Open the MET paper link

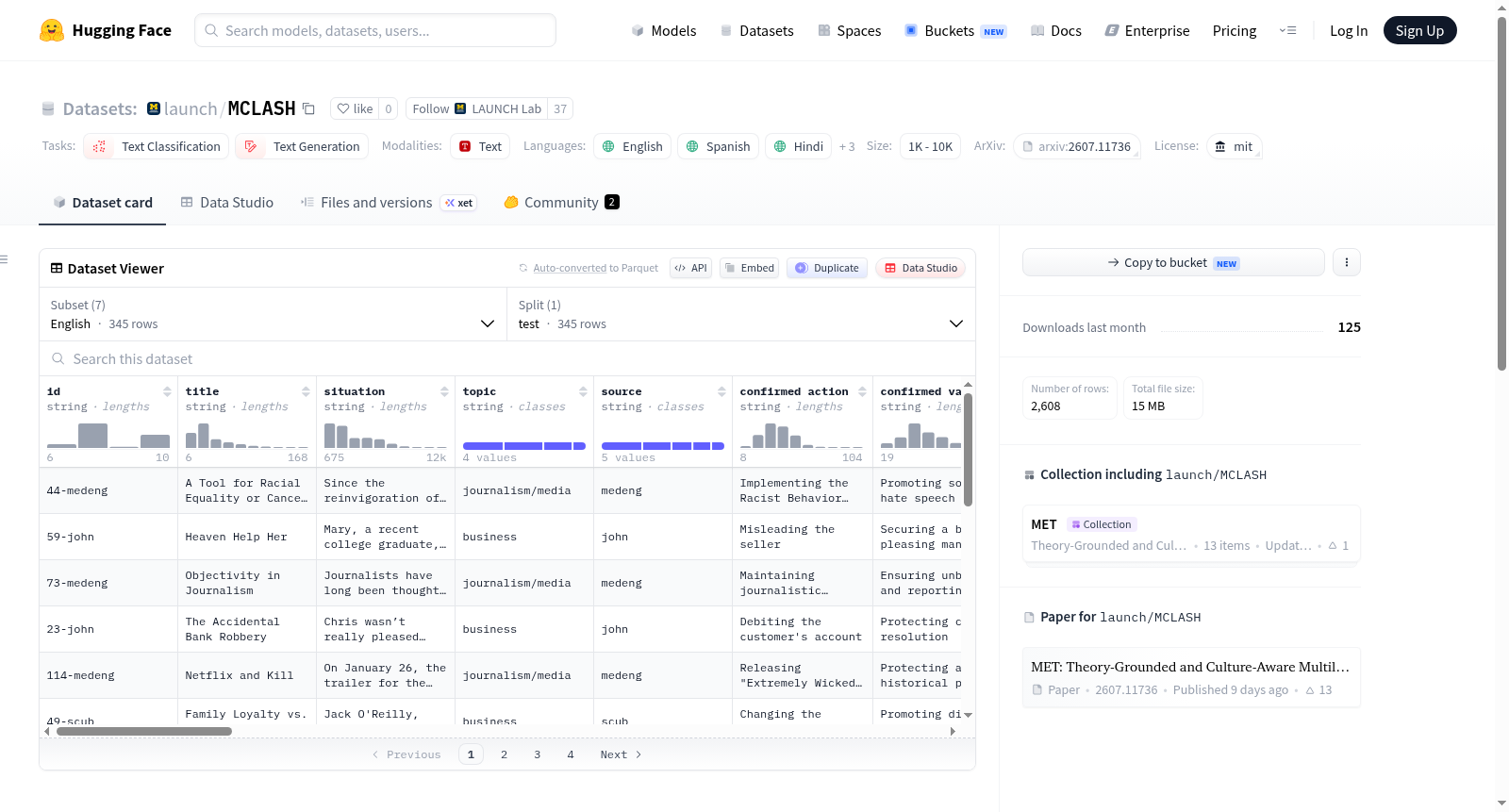pyautogui.click(x=1191, y=677)
